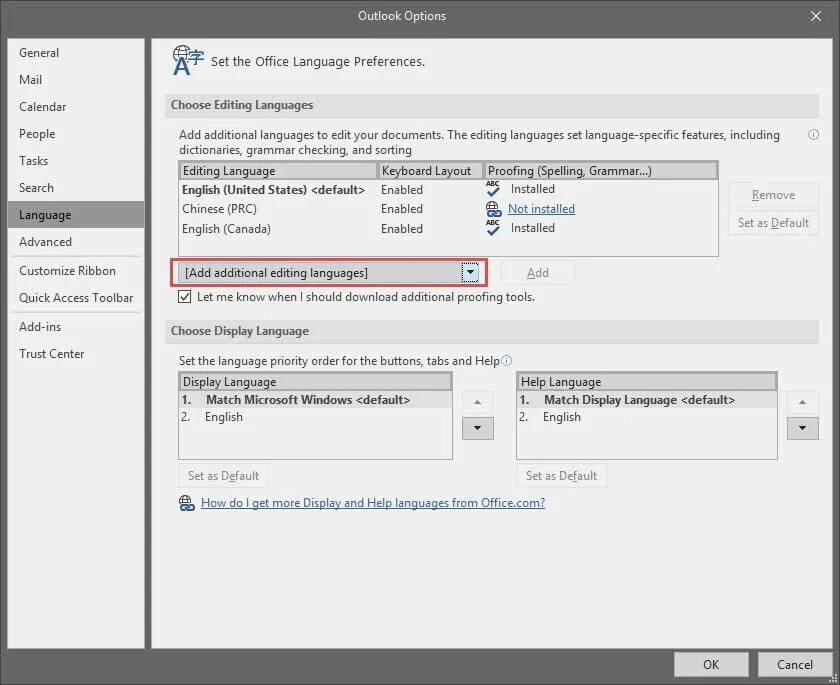Click the Office language preferences icon
Screen dimensions: 840x685
click(x=188, y=61)
